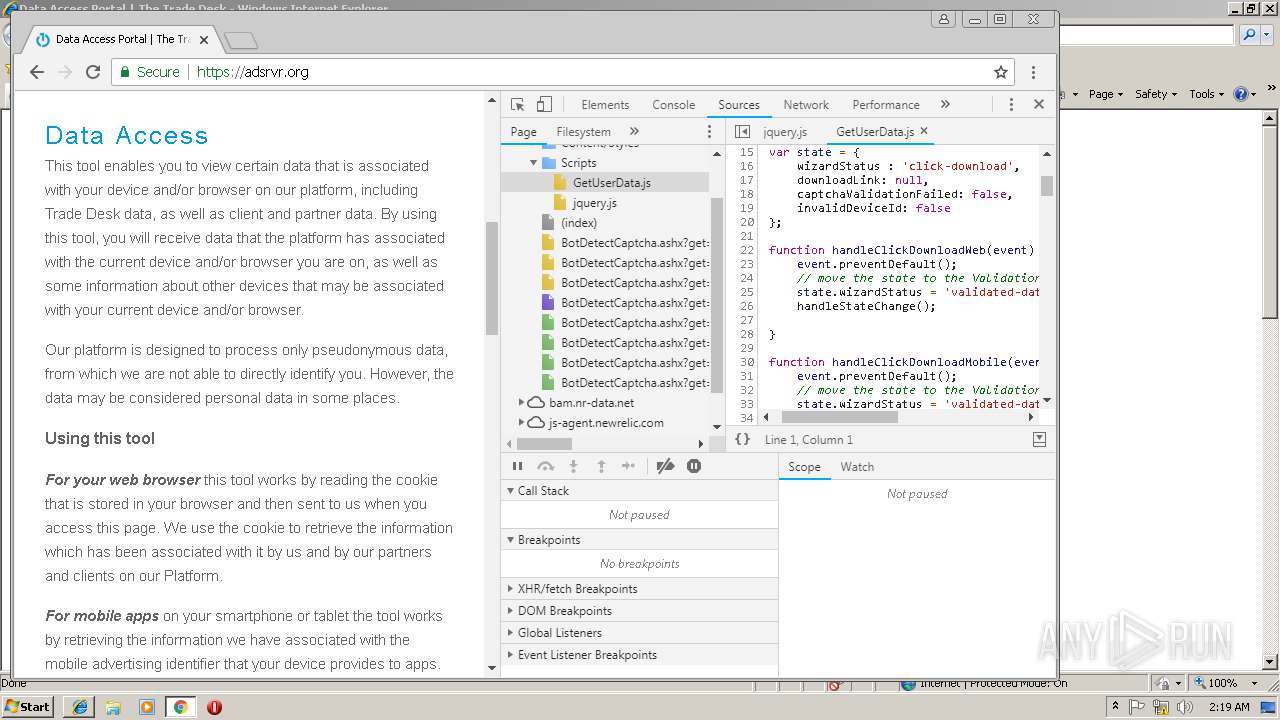Viewport: 1280px width, 720px height.
Task: Open the Sources tab
Action: tap(739, 105)
